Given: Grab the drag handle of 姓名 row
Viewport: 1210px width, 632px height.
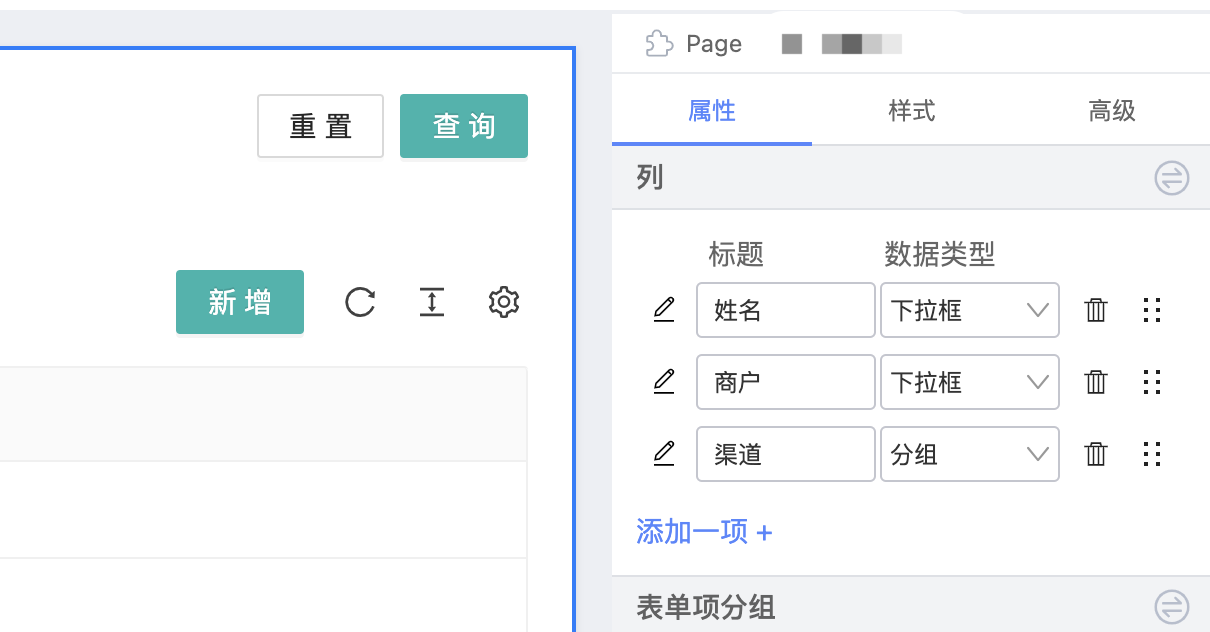Looking at the screenshot, I should (1152, 310).
